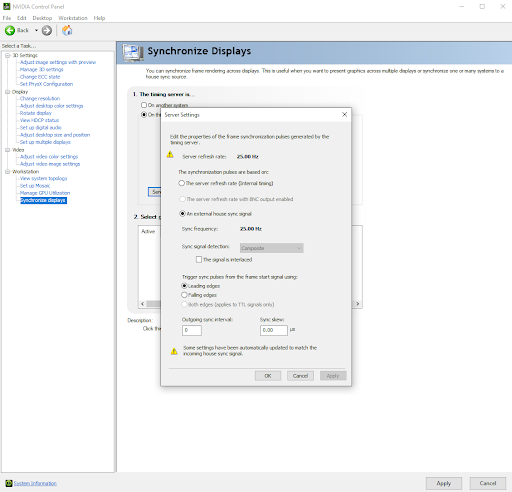Click the warning icon beside Server refresh rate

[170, 155]
